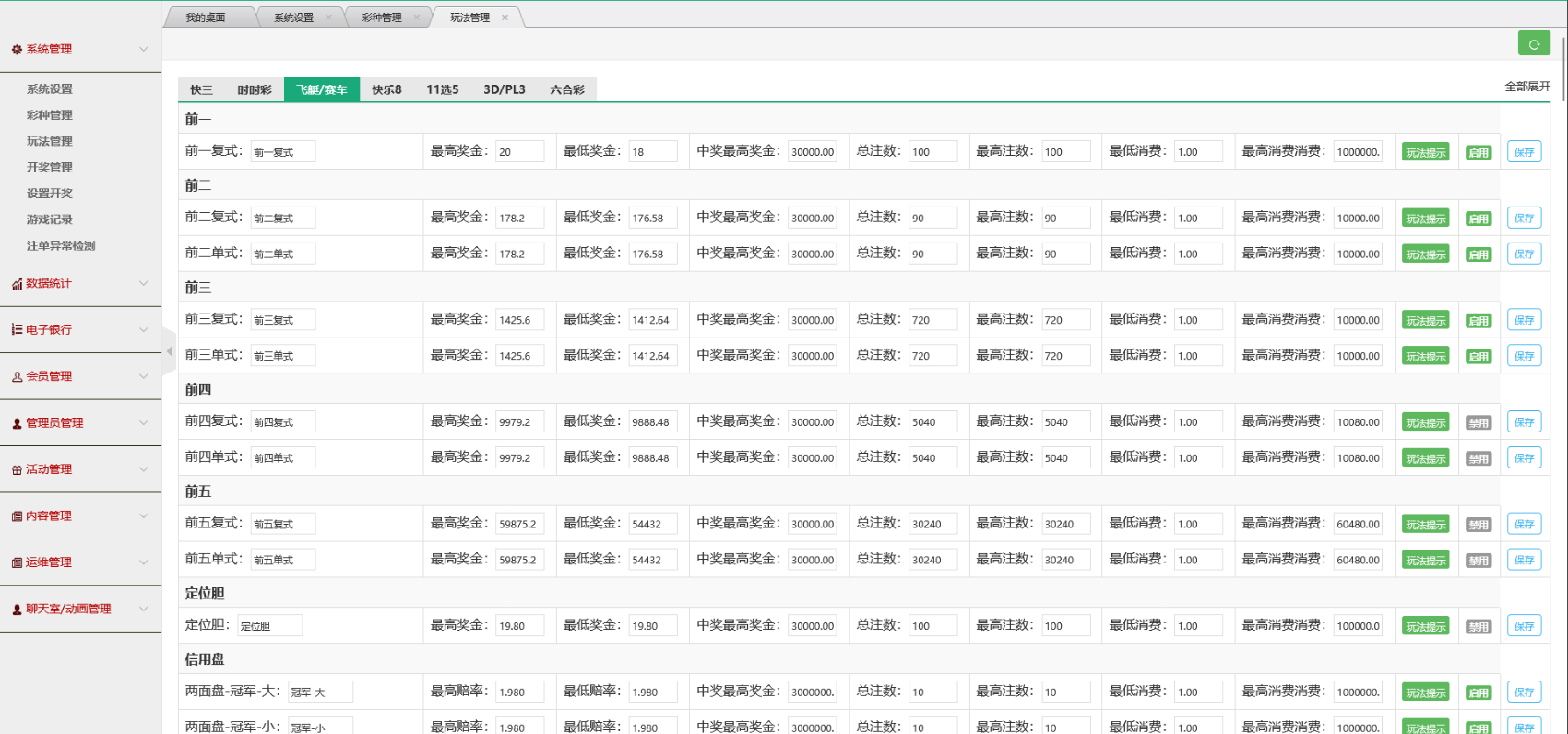Toggle the 启用 status for 前一复式
1568x734 pixels.
coord(1479,152)
